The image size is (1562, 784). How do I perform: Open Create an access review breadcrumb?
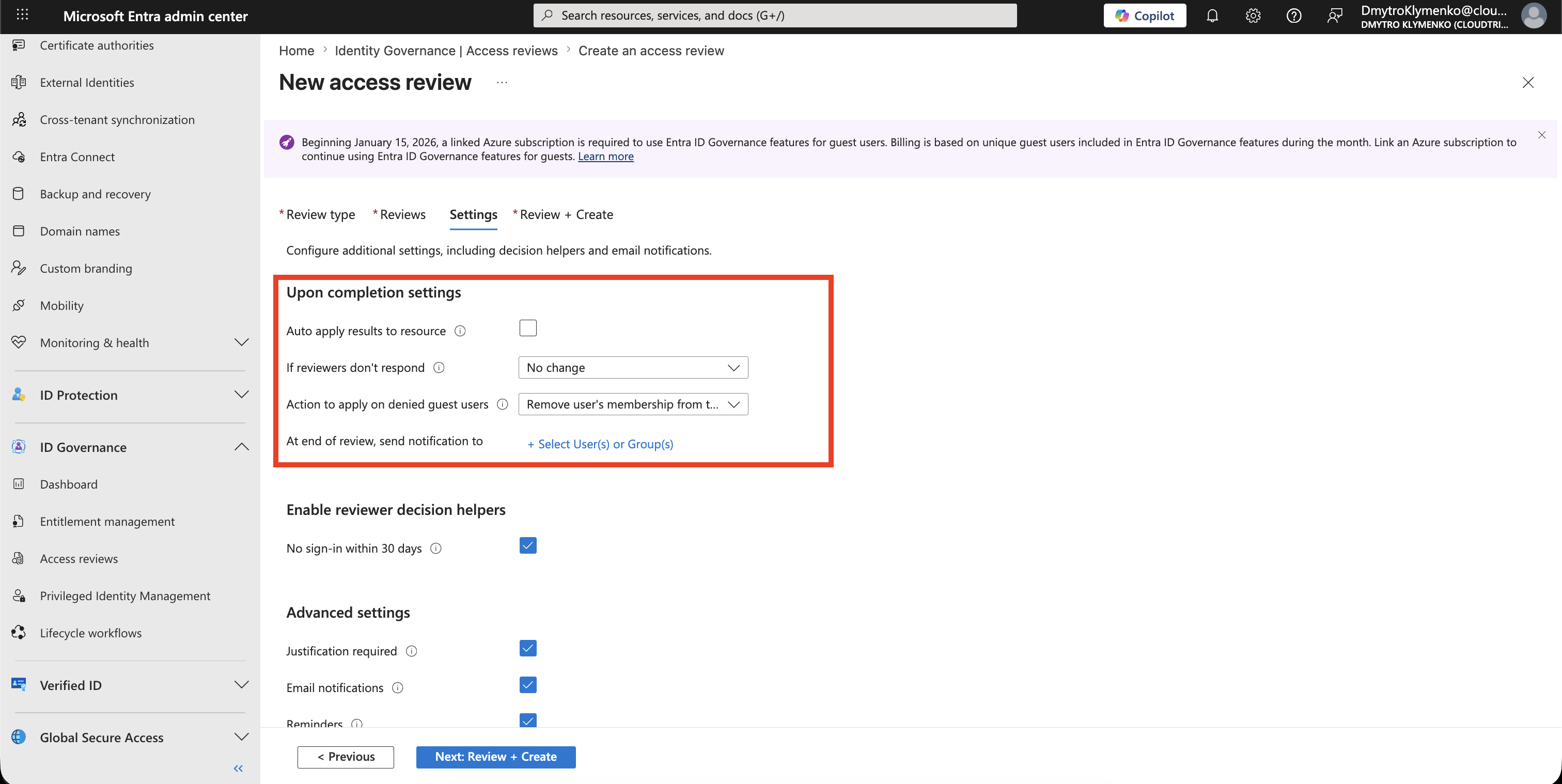[651, 50]
